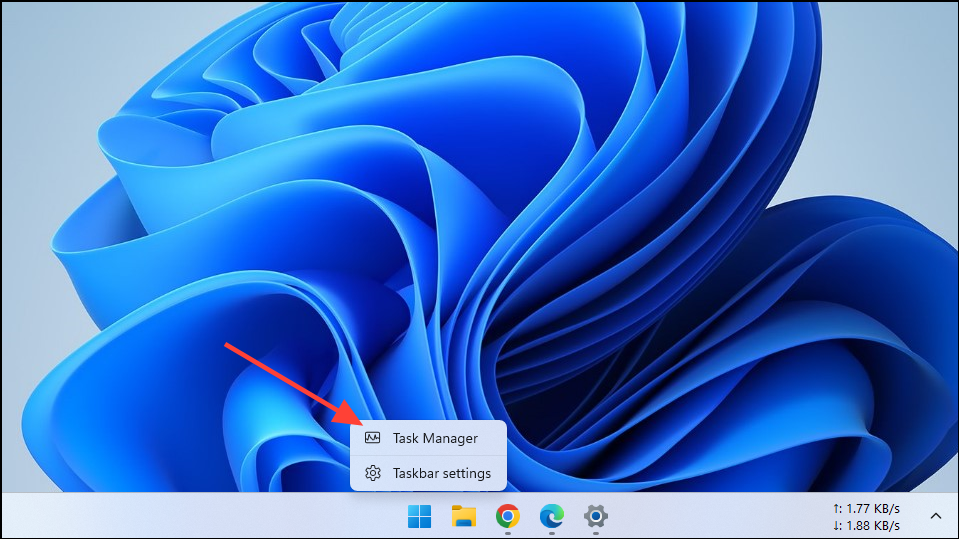Open Taskbar settings from context menu
The image size is (959, 539).
point(428,473)
